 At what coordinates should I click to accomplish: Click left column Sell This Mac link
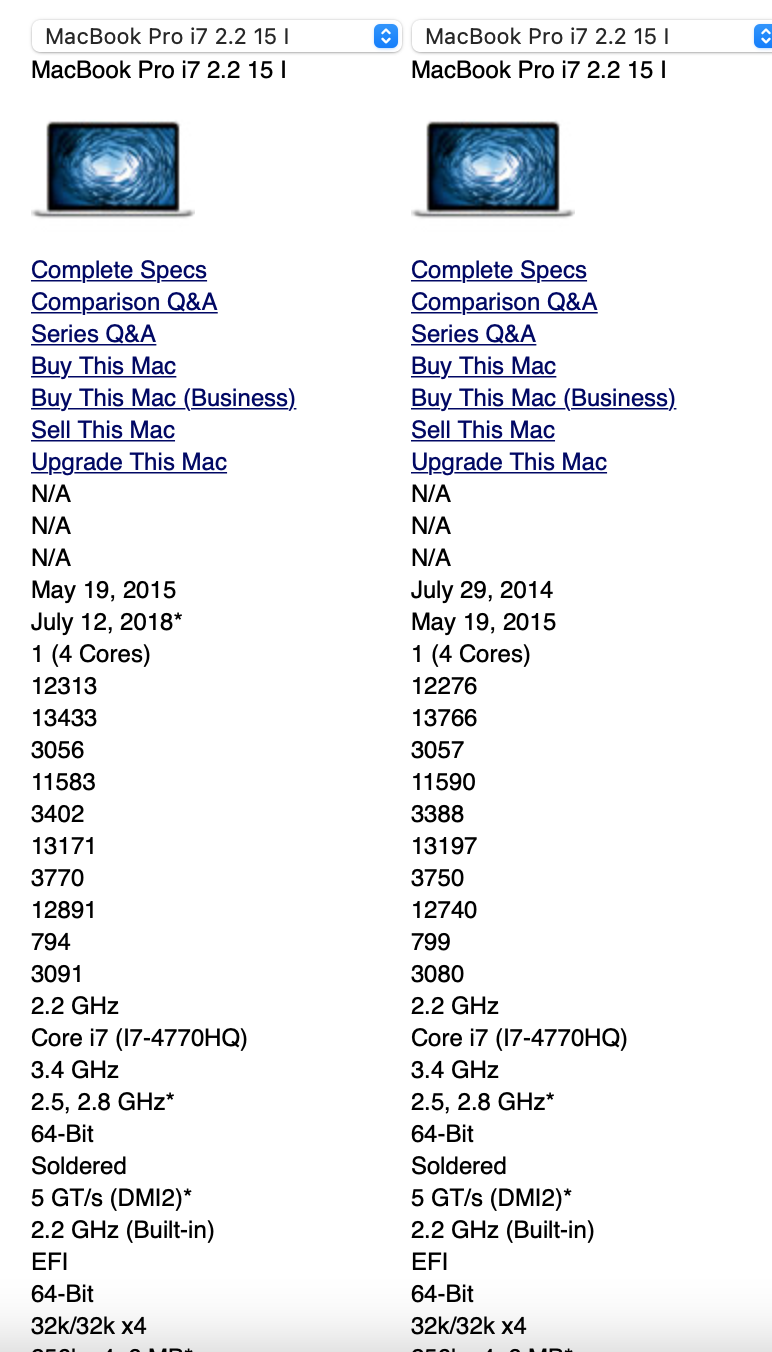103,430
